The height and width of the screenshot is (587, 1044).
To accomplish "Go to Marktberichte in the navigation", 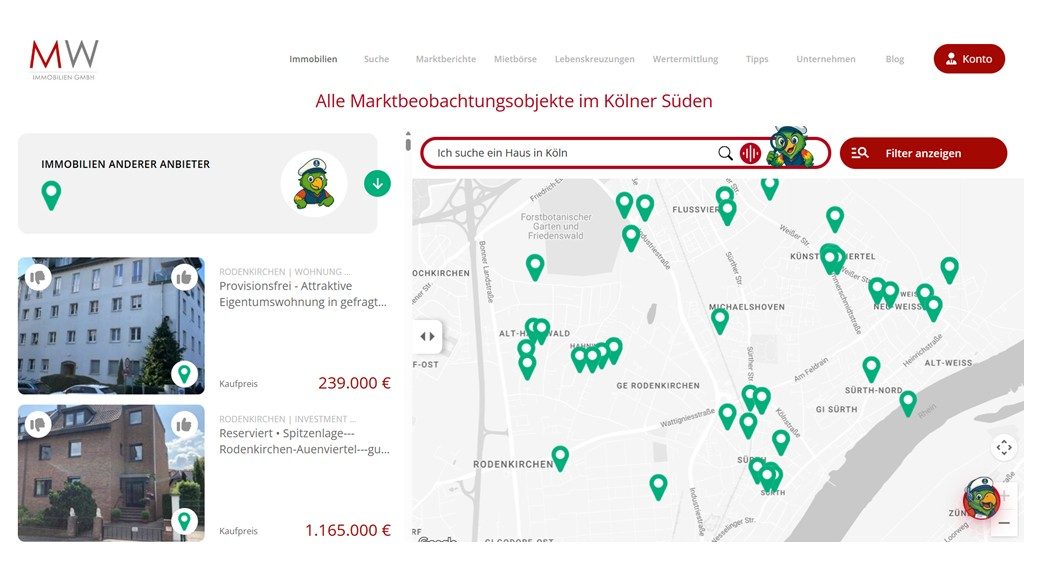I will pos(445,59).
